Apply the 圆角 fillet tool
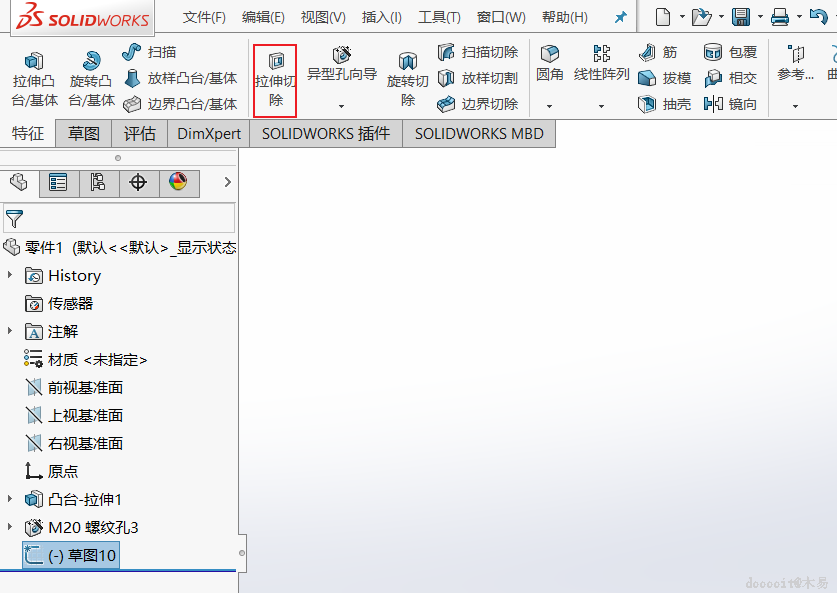The width and height of the screenshot is (837, 593). [549, 64]
